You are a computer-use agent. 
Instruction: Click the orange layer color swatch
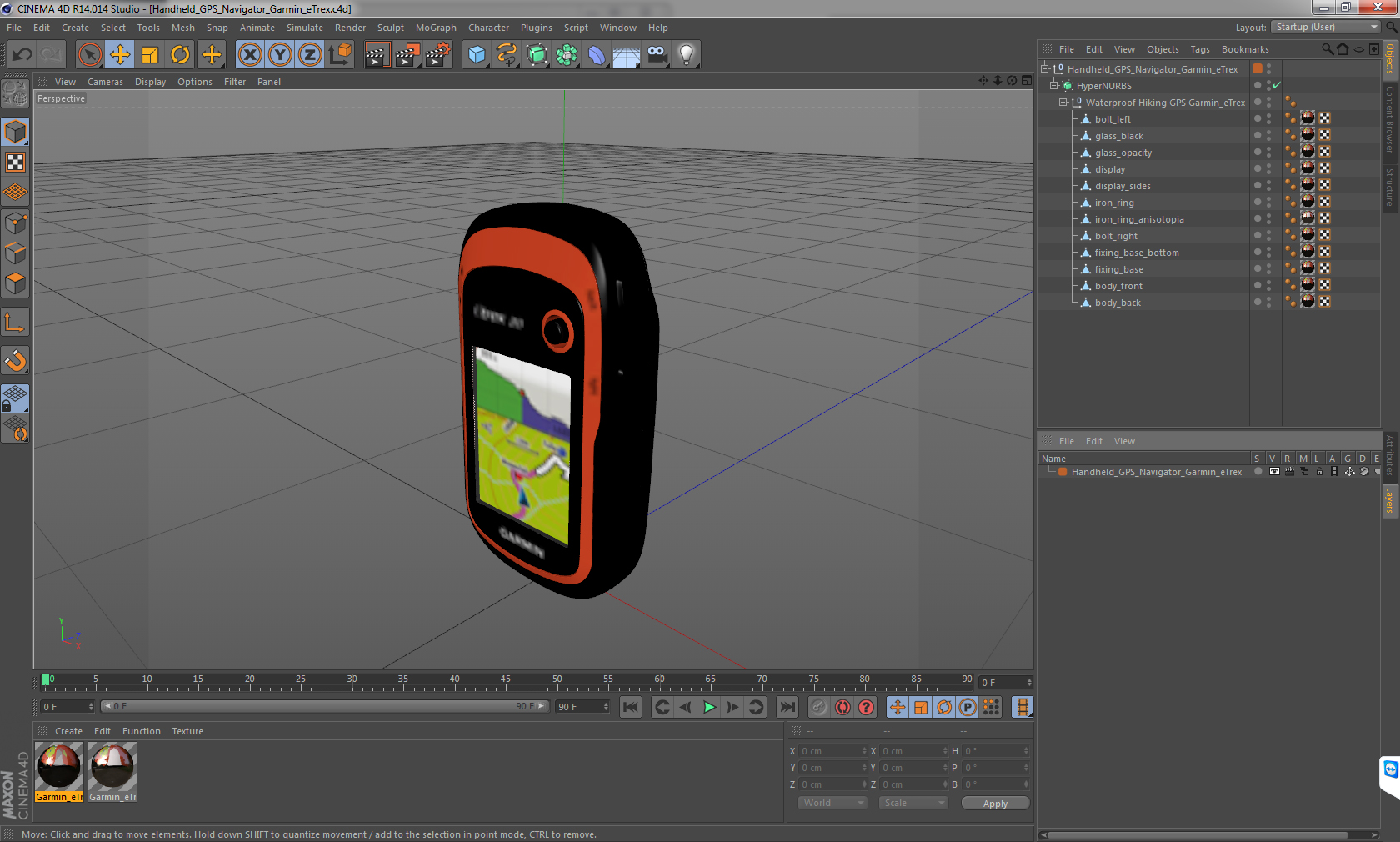pyautogui.click(x=1062, y=472)
